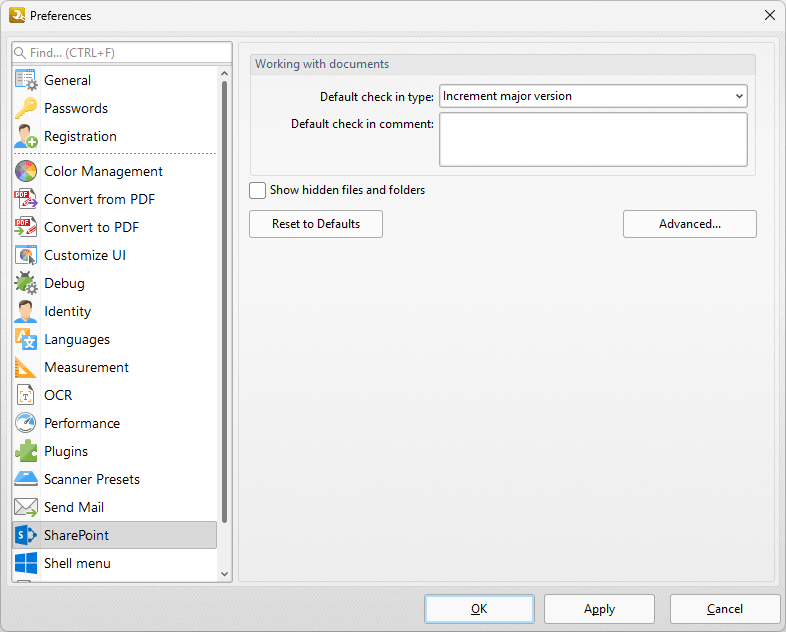Select the Plugins category
Screen dimensions: 786x632
coord(115,452)
